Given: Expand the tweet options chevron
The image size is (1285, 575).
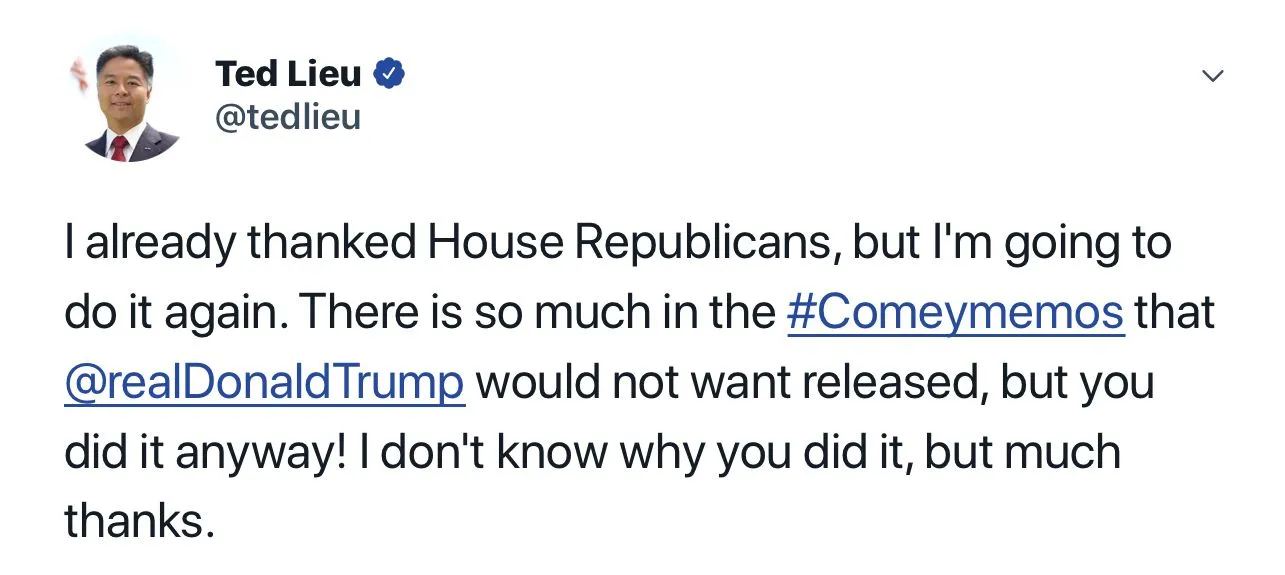Looking at the screenshot, I should point(1212,76).
